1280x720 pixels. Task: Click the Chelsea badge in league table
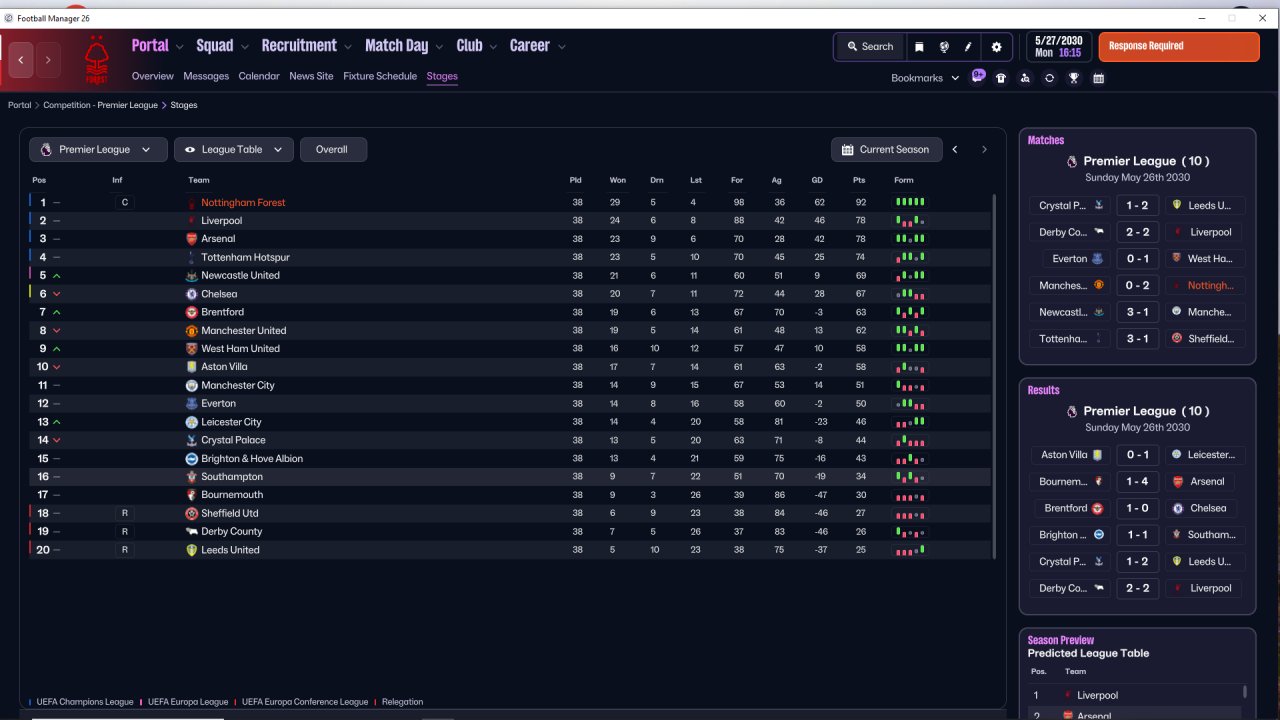click(x=192, y=294)
